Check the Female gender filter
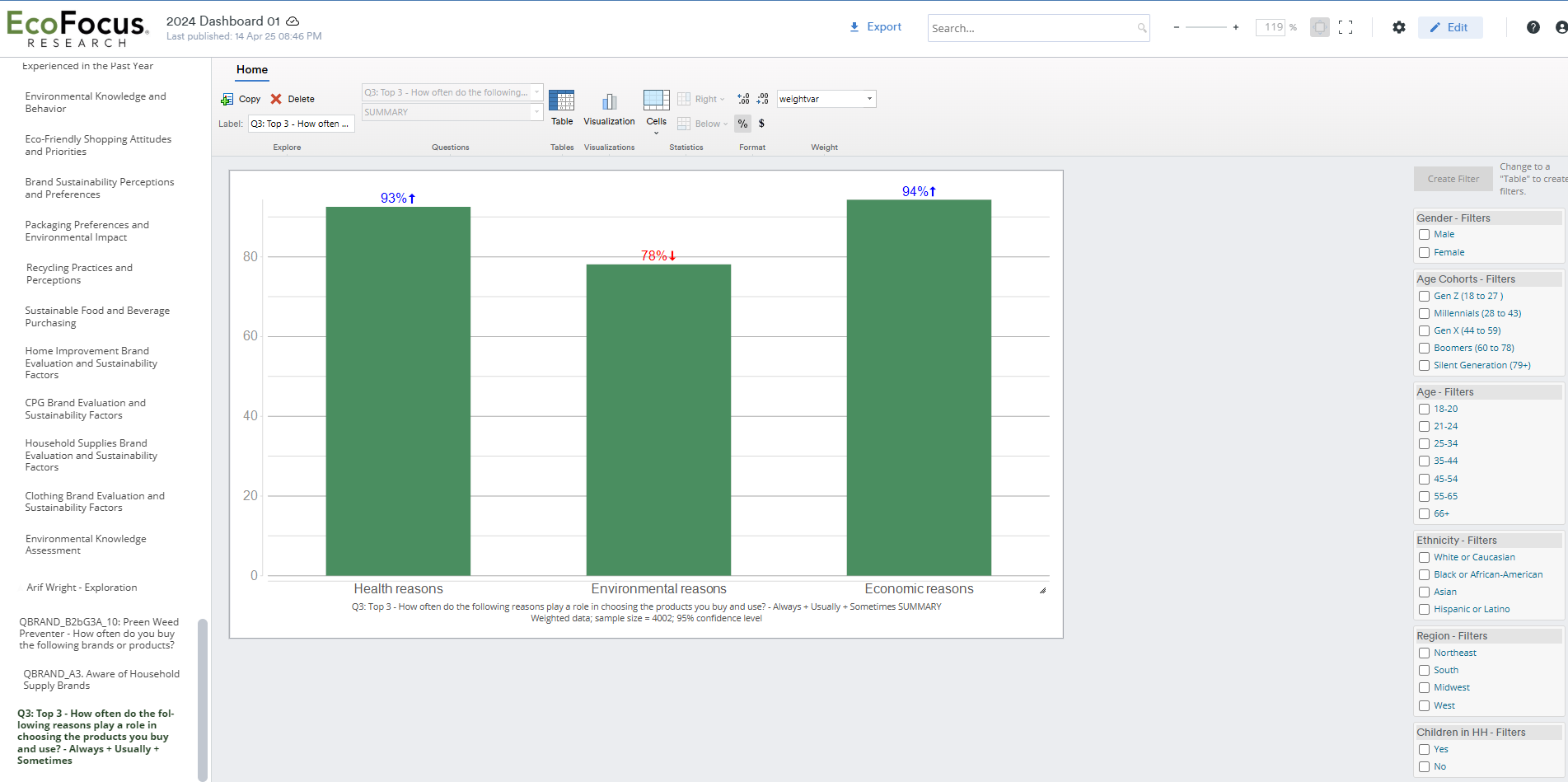 (x=1424, y=252)
